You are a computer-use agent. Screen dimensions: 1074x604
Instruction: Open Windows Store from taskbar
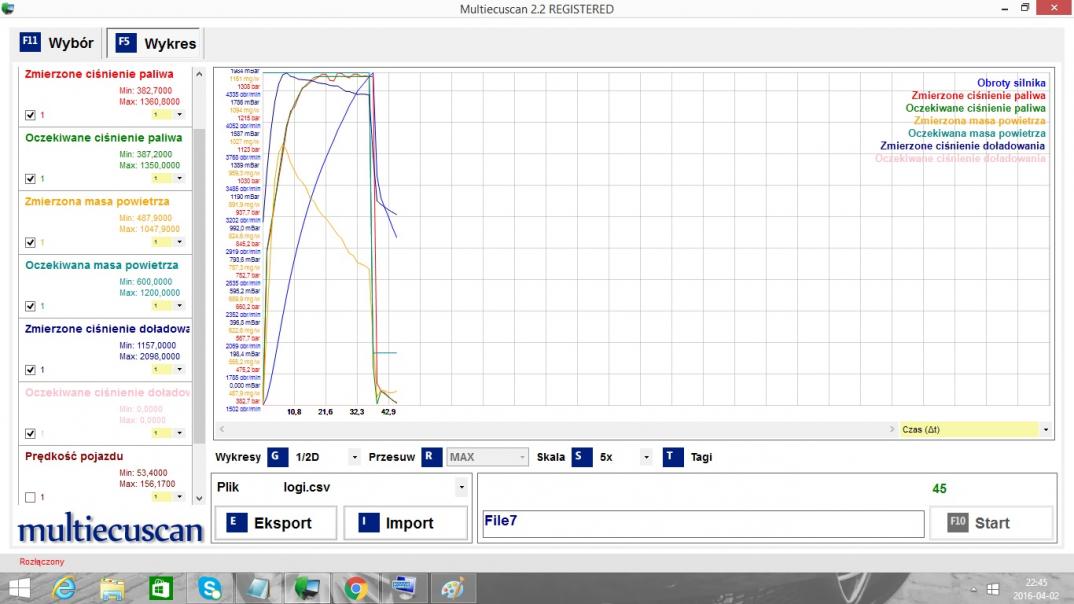(161, 588)
